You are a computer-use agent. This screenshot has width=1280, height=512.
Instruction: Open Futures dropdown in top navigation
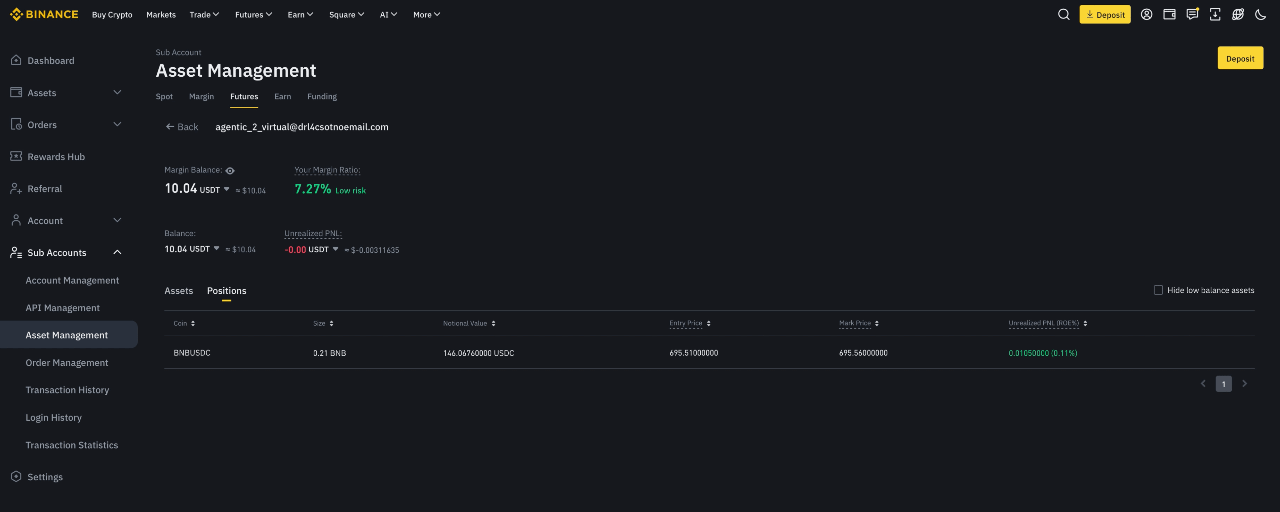253,14
